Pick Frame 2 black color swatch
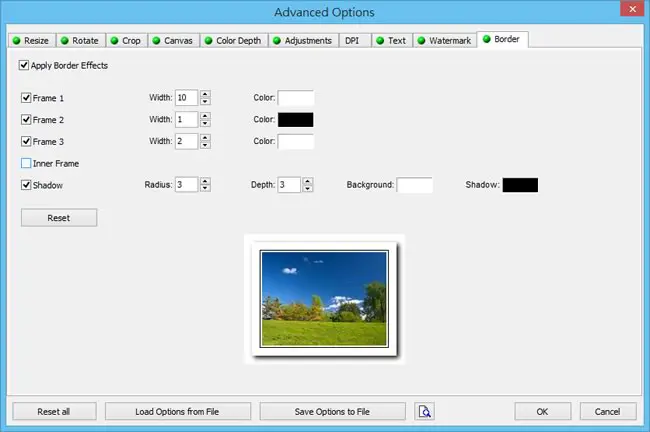This screenshot has width=650, height=432. pos(296,119)
